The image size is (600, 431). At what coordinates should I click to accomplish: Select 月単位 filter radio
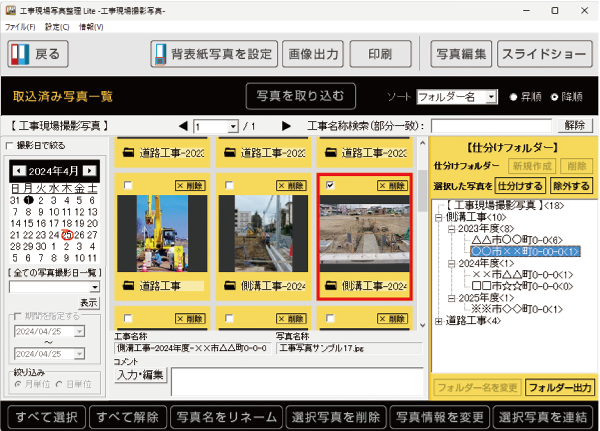tap(18, 384)
